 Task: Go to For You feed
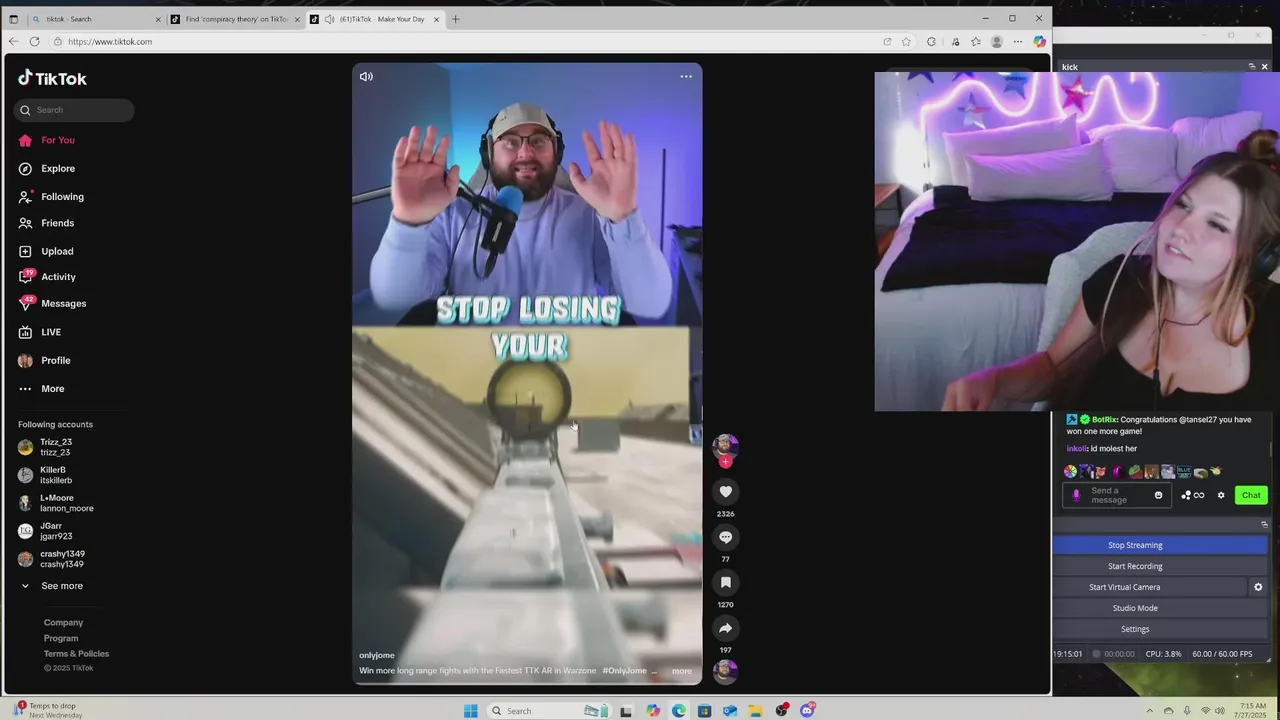pos(58,140)
